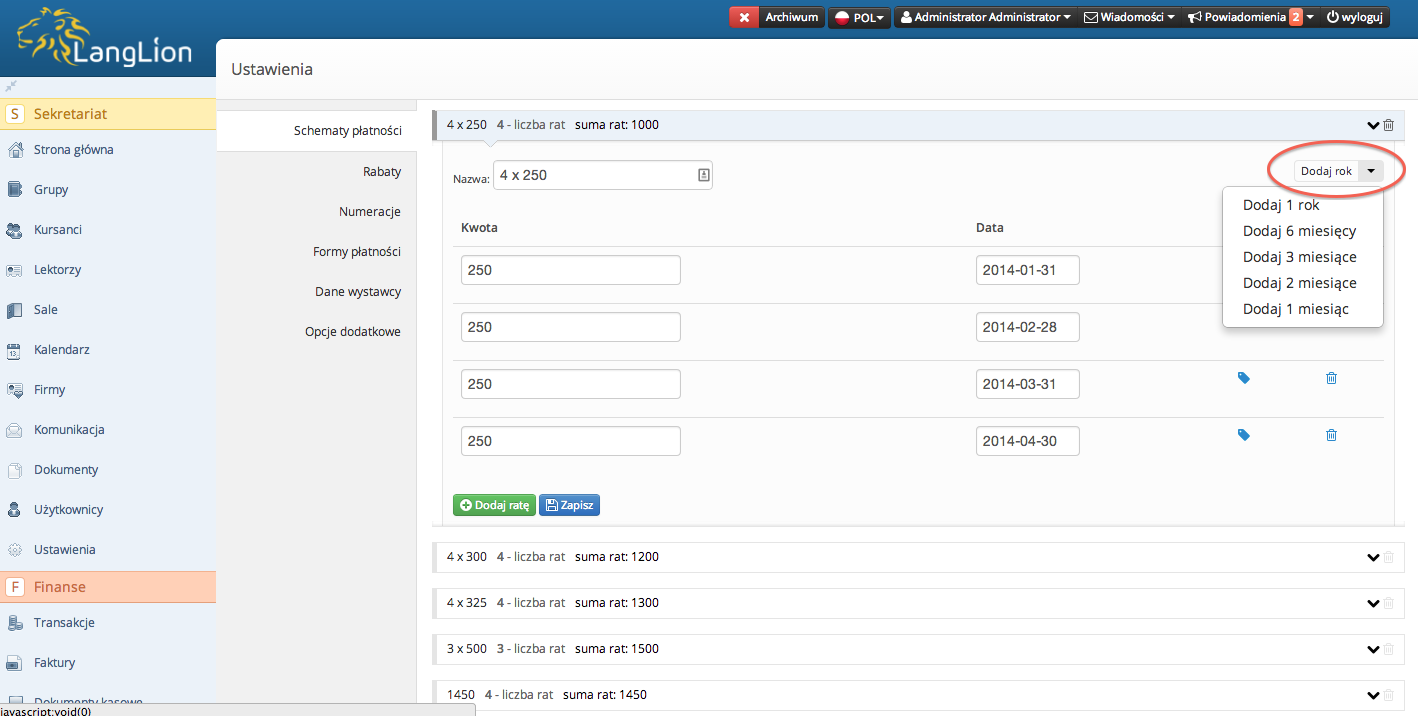The height and width of the screenshot is (716, 1418).
Task: Delete the 2014-04-30 installment with trash icon
Action: [1331, 435]
